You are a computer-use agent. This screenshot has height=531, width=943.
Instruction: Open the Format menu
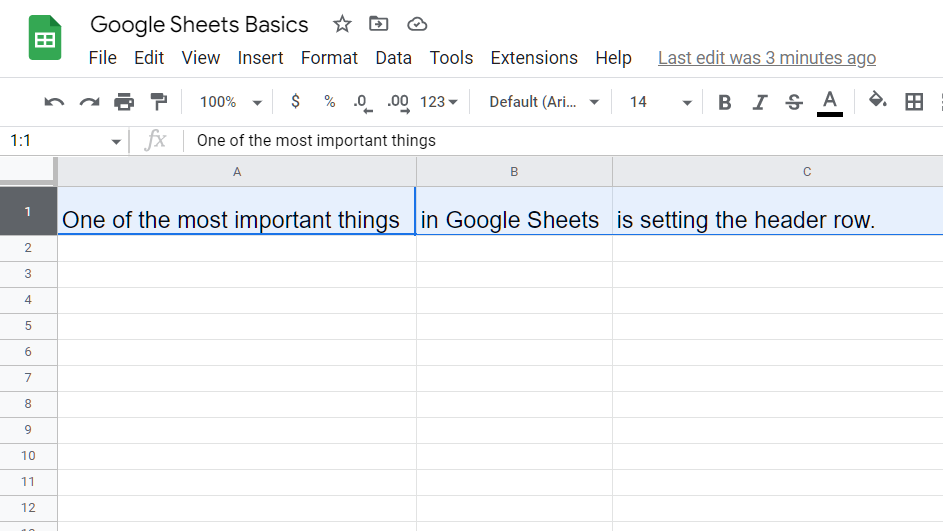[x=329, y=58]
